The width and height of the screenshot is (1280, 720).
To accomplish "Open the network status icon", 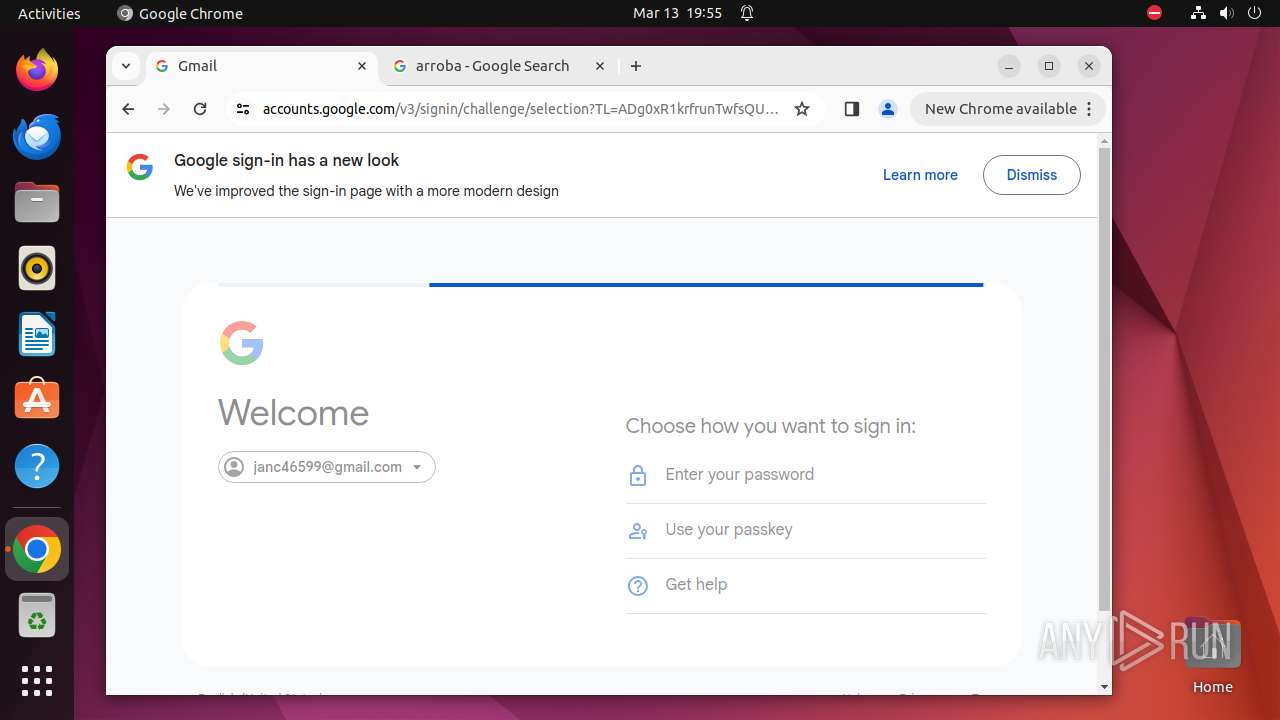I will (1198, 13).
